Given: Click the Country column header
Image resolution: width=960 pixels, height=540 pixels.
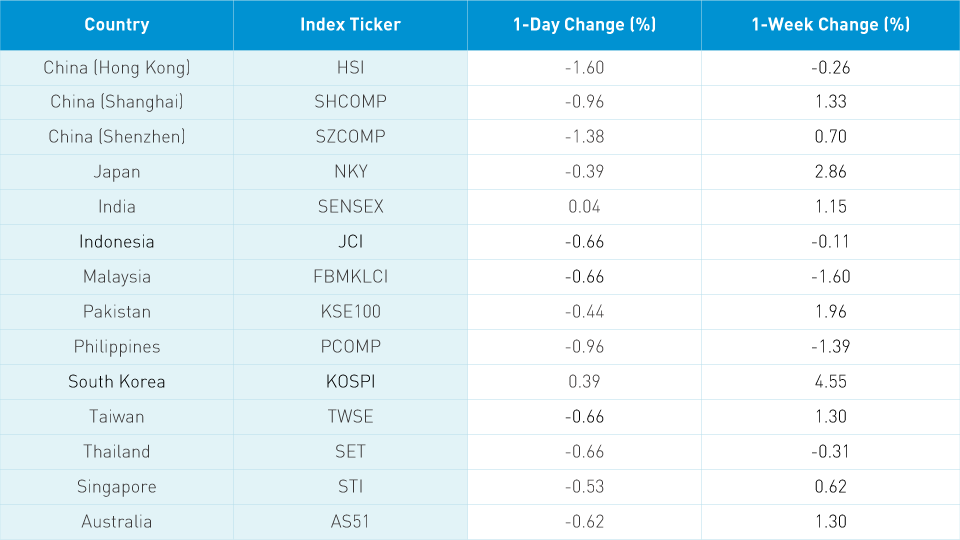Looking at the screenshot, I should 117,25.
